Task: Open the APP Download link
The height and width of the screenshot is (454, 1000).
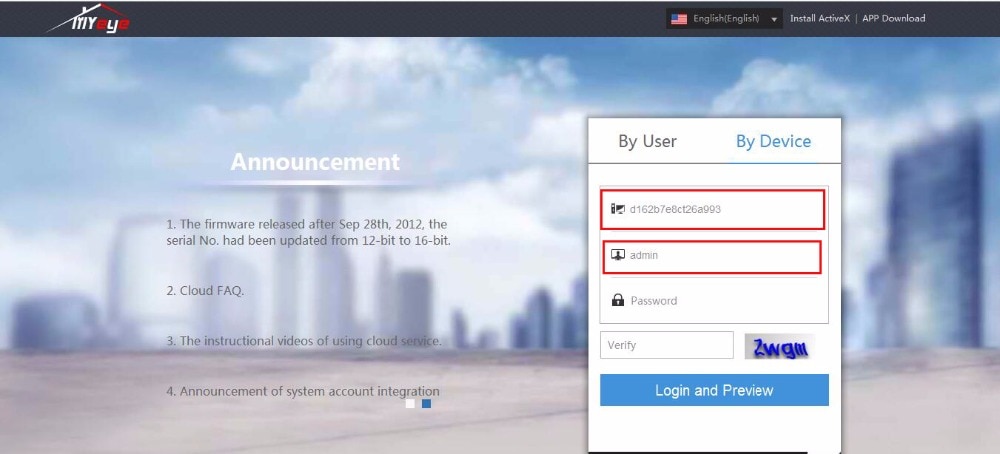Action: click(893, 18)
